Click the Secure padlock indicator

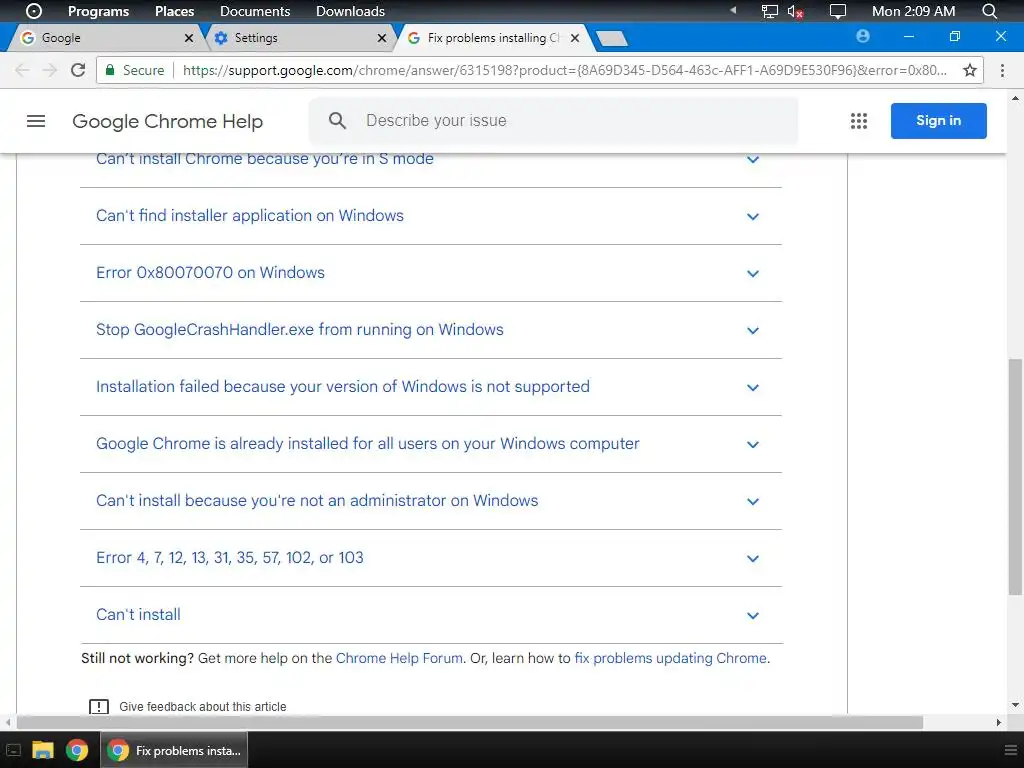pyautogui.click(x=135, y=70)
